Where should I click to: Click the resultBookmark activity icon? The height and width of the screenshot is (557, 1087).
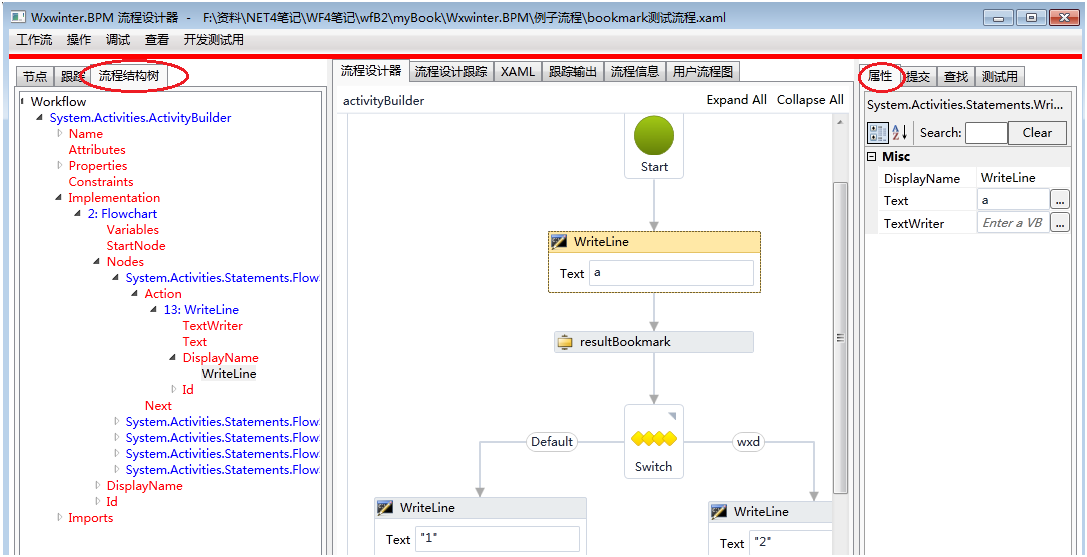point(565,342)
